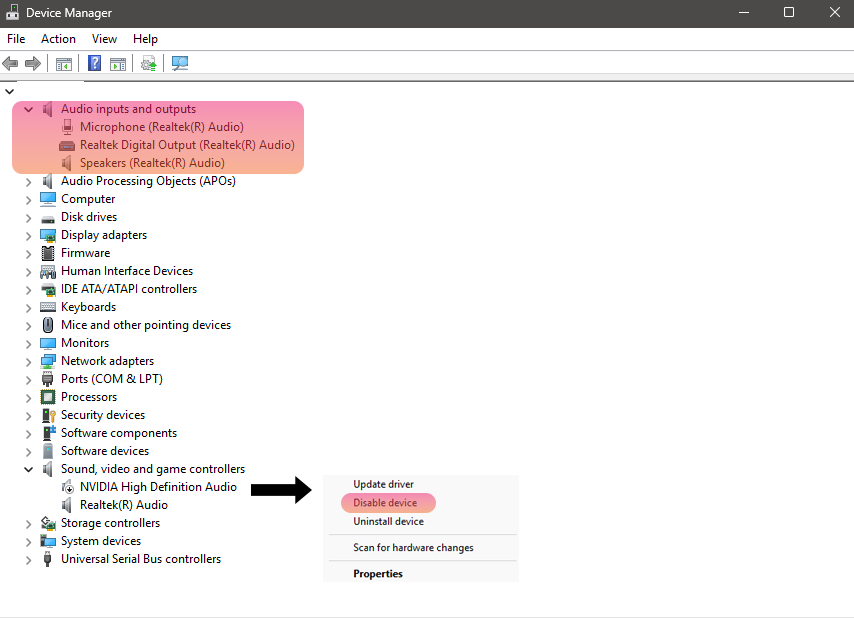Expand the Software devices chevron
Screen dimensions: 854x619
[x=28, y=451]
